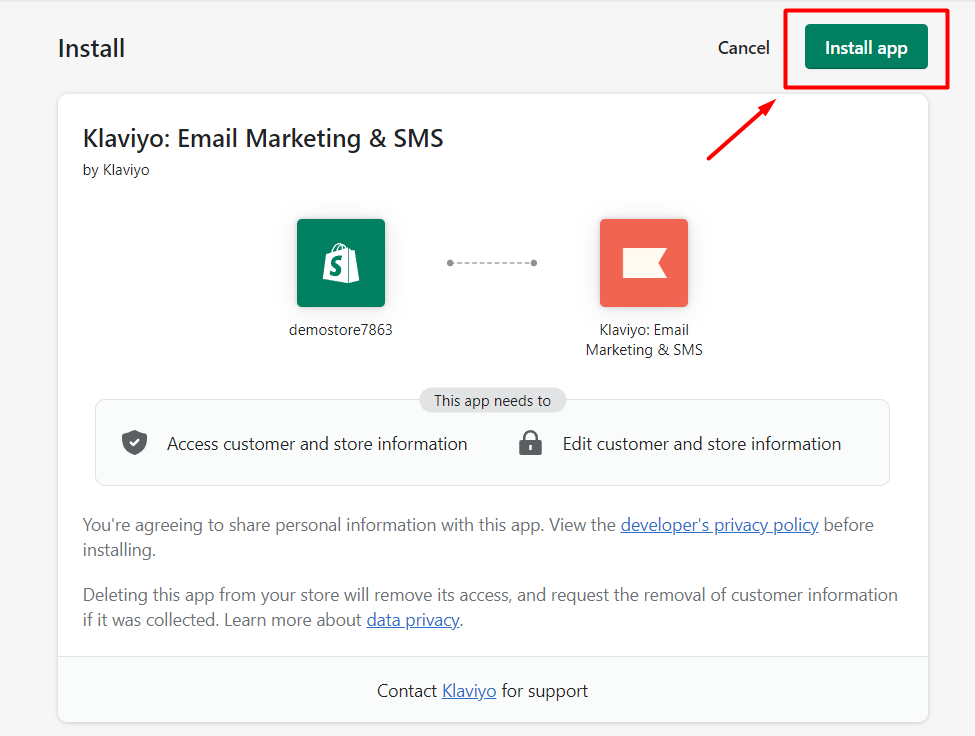
Task: Click the dotted connector between app icons
Action: 492,263
